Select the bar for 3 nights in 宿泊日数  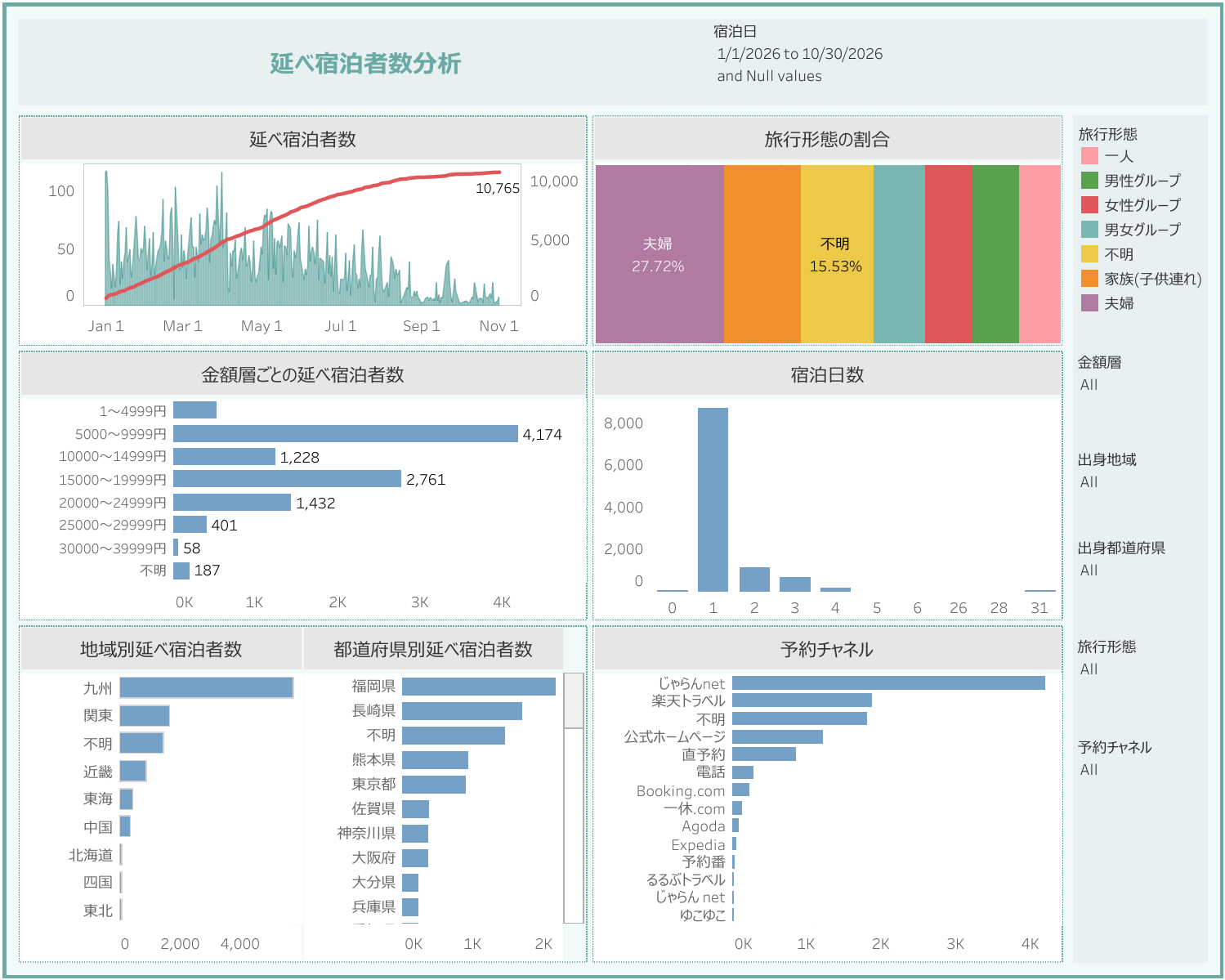pos(795,584)
